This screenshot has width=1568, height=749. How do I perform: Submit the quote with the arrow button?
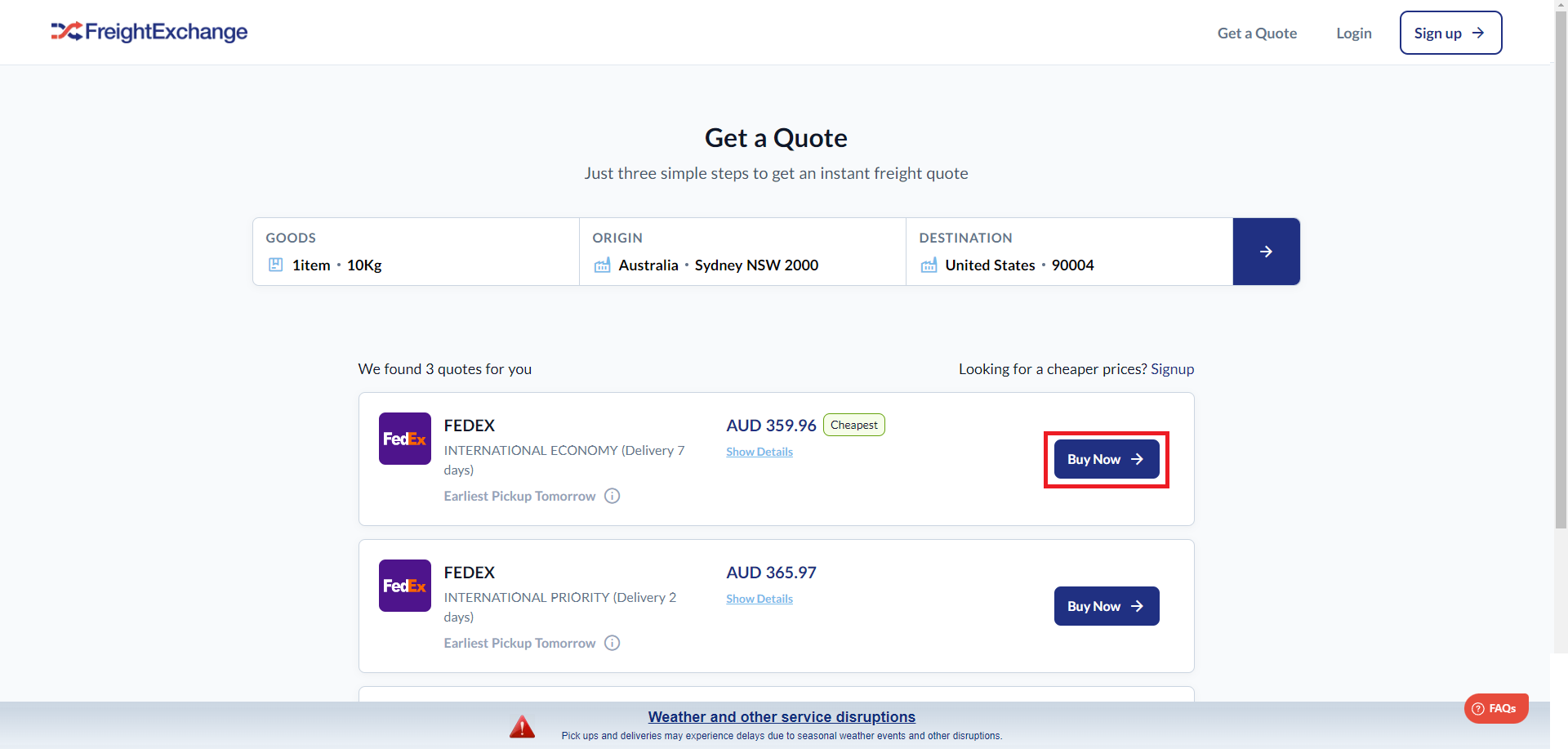point(1266,252)
